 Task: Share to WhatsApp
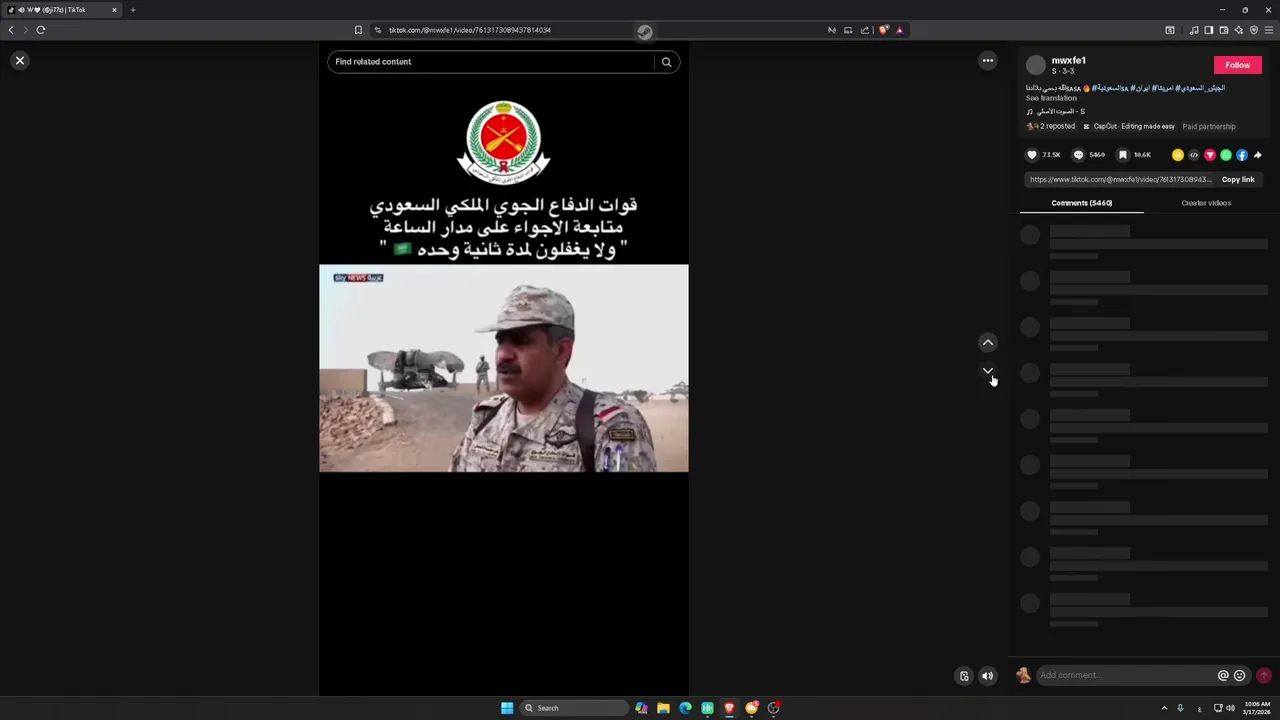[x=1226, y=155]
